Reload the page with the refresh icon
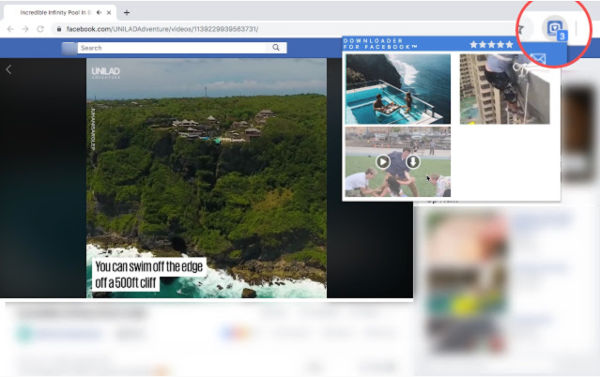 coord(40,29)
